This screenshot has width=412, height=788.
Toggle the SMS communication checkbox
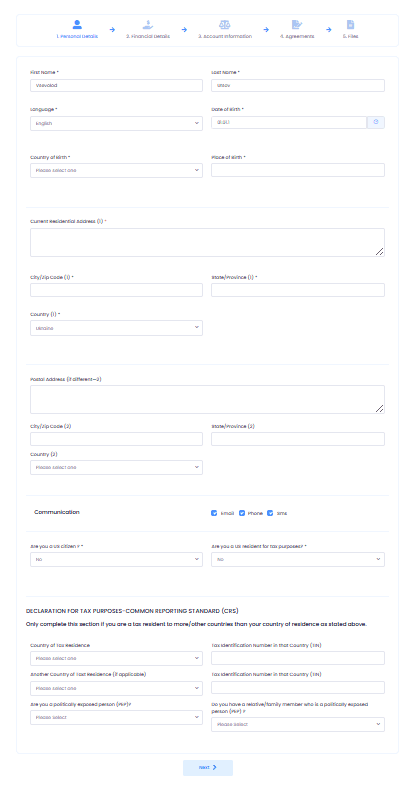[270, 513]
